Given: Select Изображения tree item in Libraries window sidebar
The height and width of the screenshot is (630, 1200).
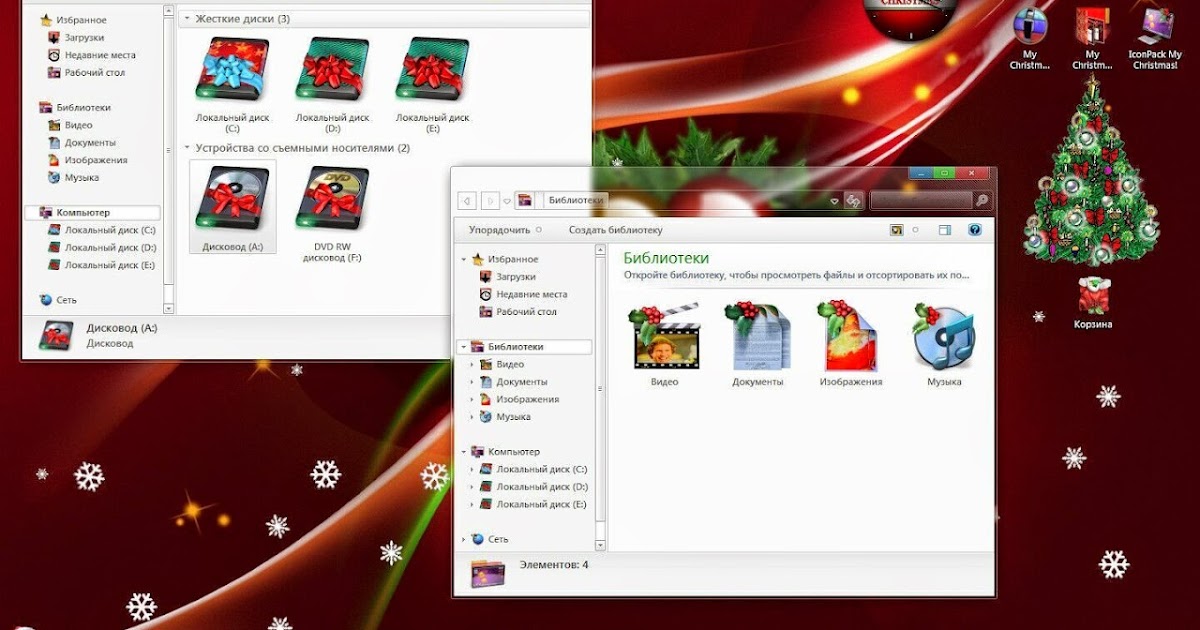Looking at the screenshot, I should pyautogui.click(x=519, y=399).
